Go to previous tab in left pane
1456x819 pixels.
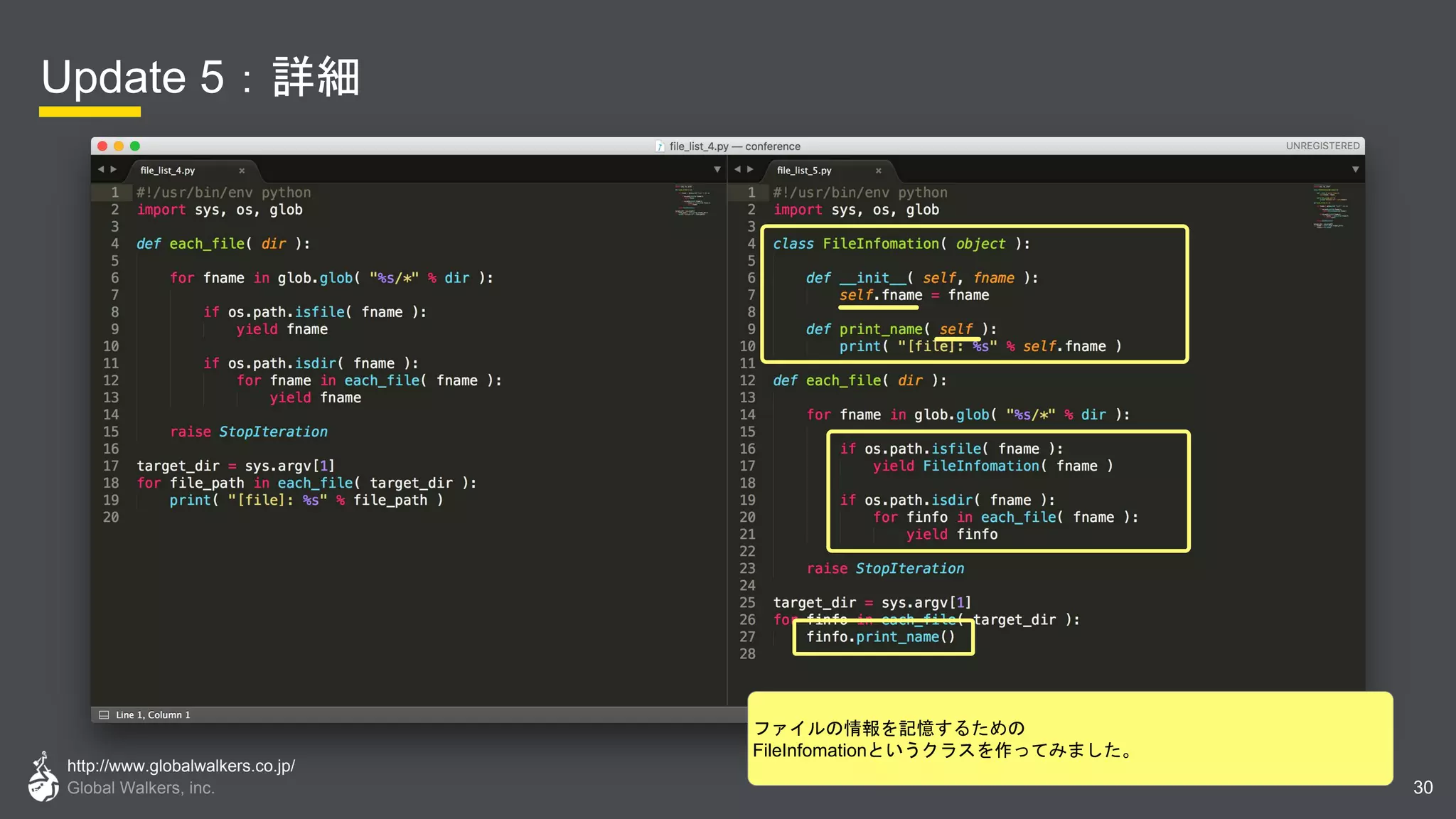tap(101, 169)
